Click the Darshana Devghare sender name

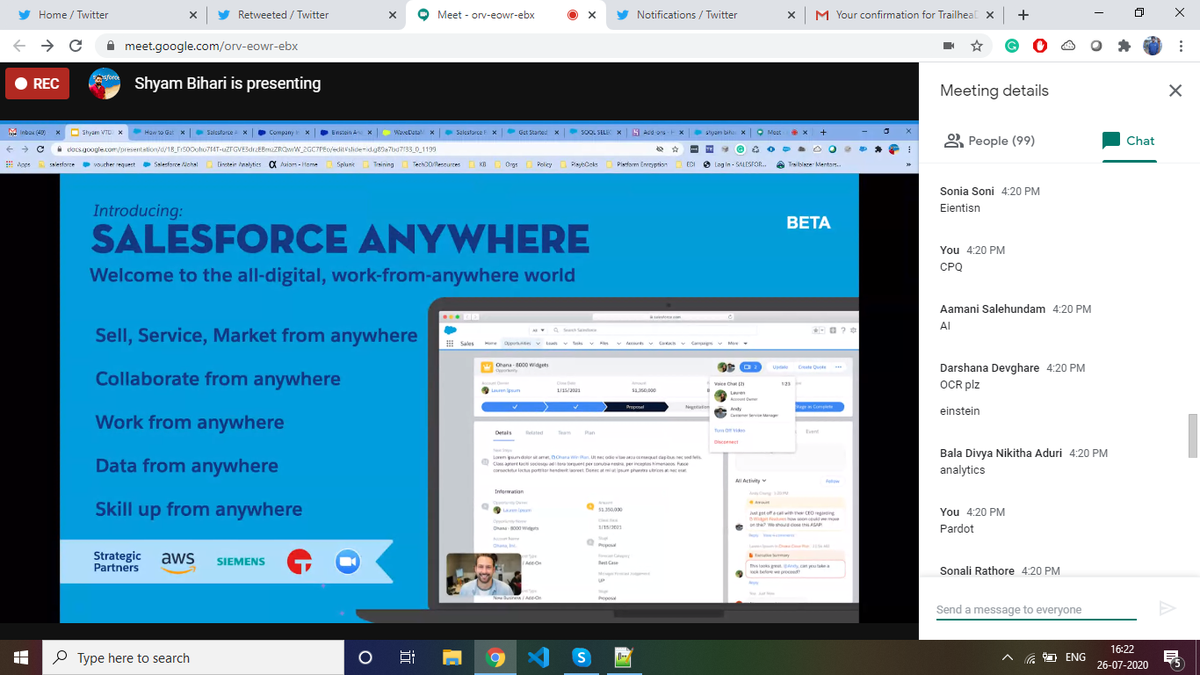[x=990, y=368]
